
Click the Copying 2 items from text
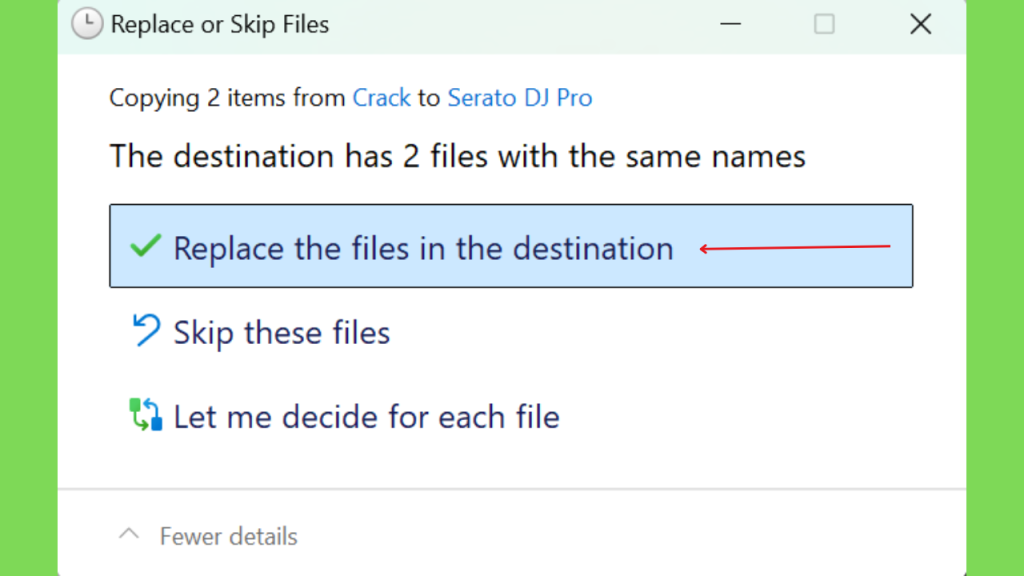(x=227, y=97)
